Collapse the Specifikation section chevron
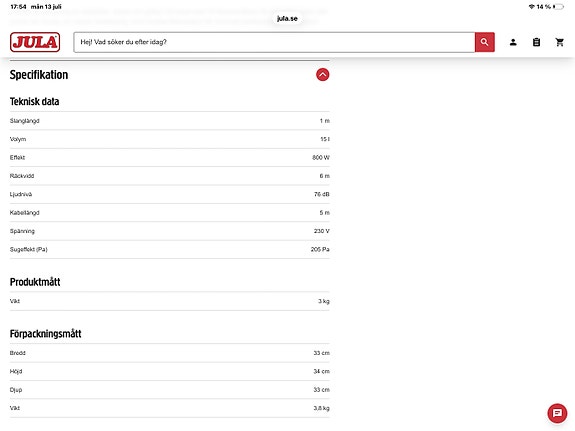The image size is (575, 431). pyautogui.click(x=322, y=75)
